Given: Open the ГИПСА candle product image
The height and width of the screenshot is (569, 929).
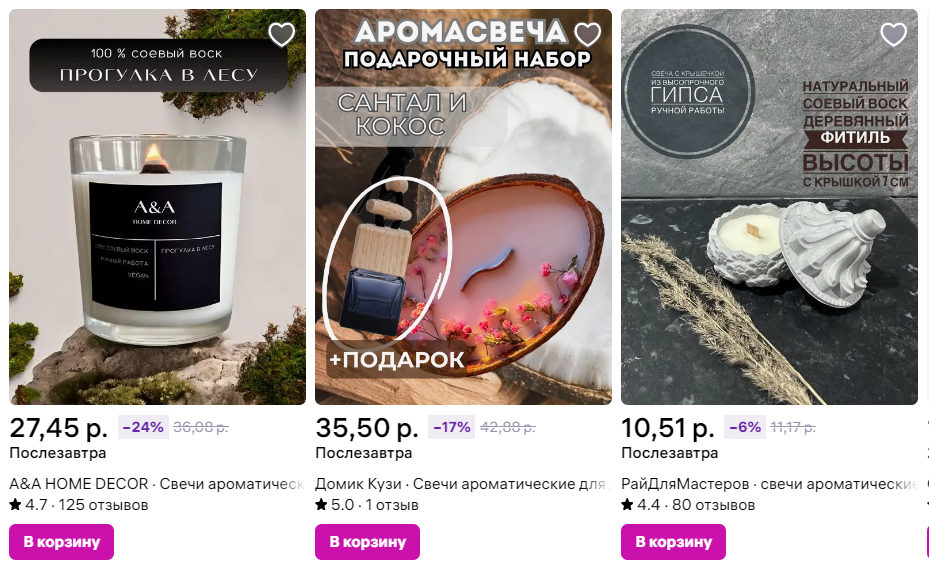Looking at the screenshot, I should [769, 207].
